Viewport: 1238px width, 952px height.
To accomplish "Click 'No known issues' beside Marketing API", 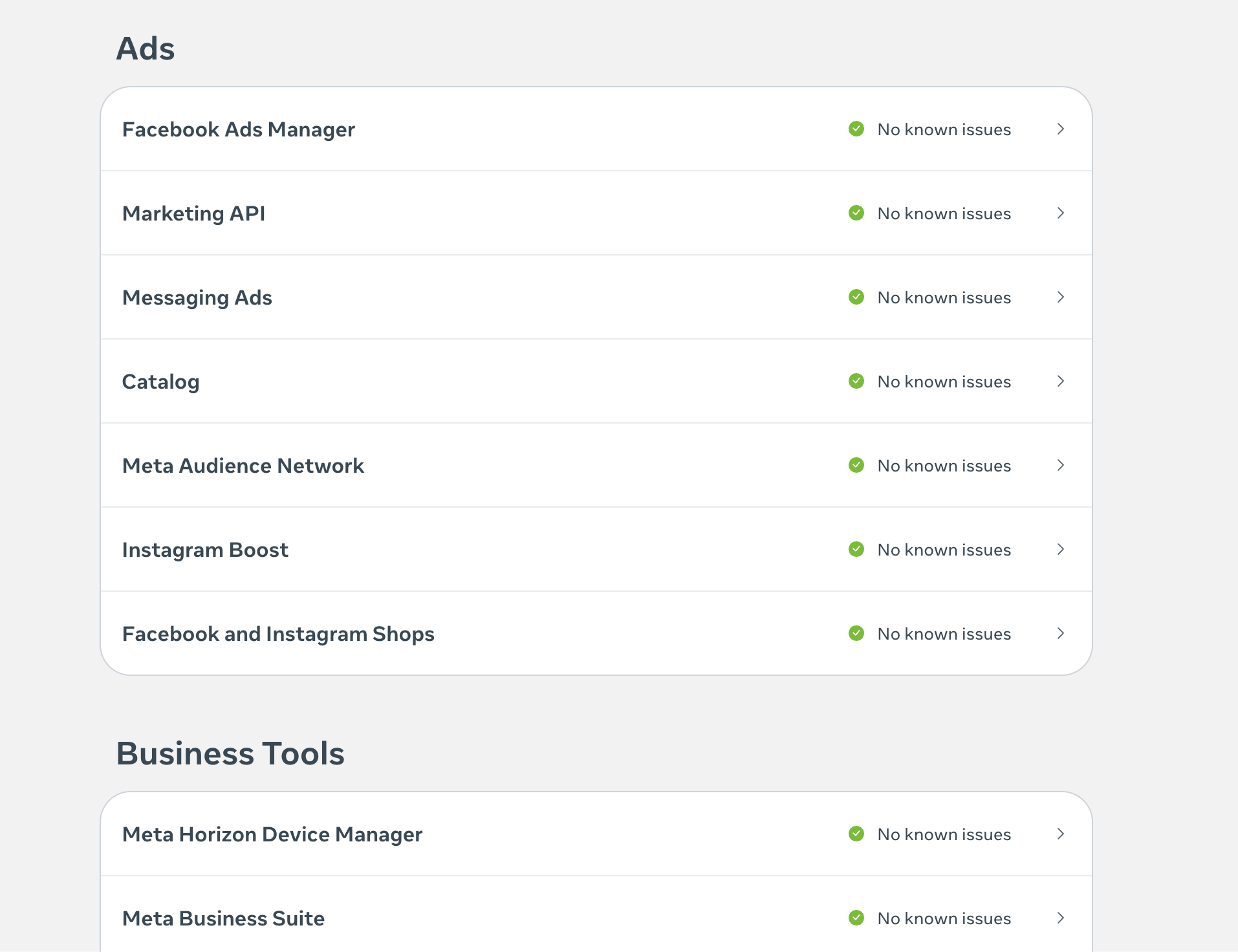I will click(x=944, y=213).
